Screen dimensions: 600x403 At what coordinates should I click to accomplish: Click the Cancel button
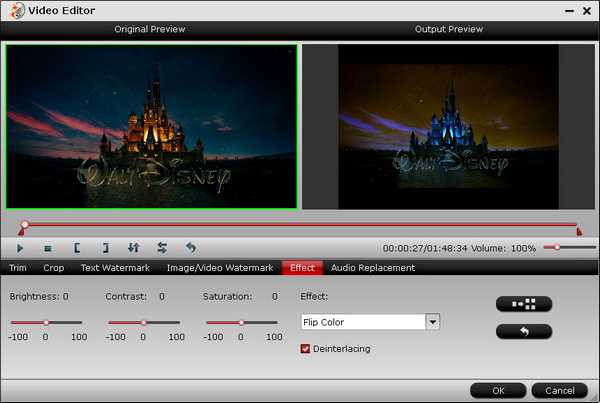point(559,391)
